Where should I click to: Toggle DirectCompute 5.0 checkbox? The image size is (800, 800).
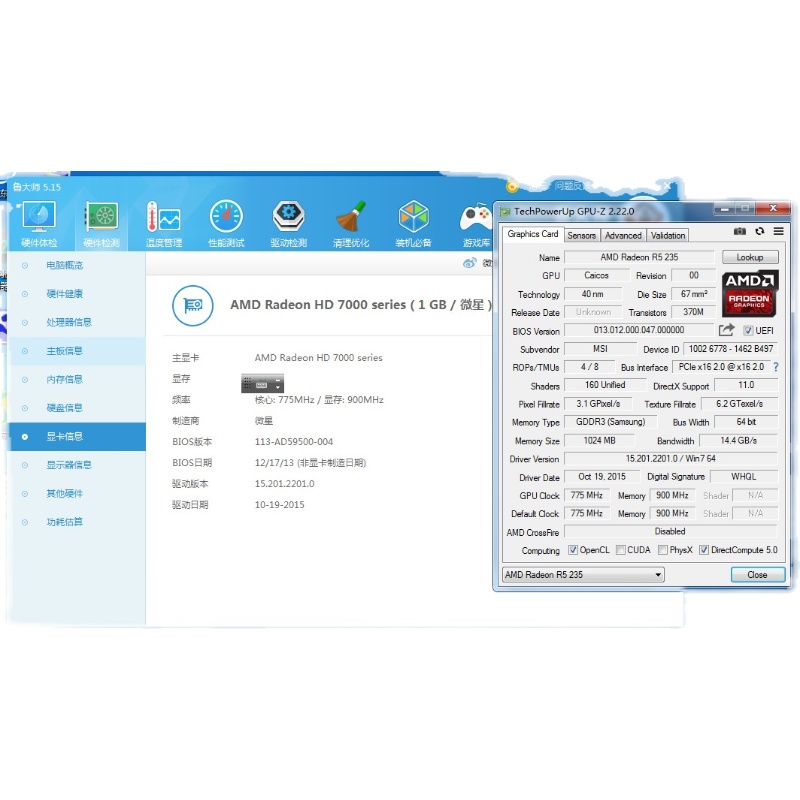click(704, 550)
